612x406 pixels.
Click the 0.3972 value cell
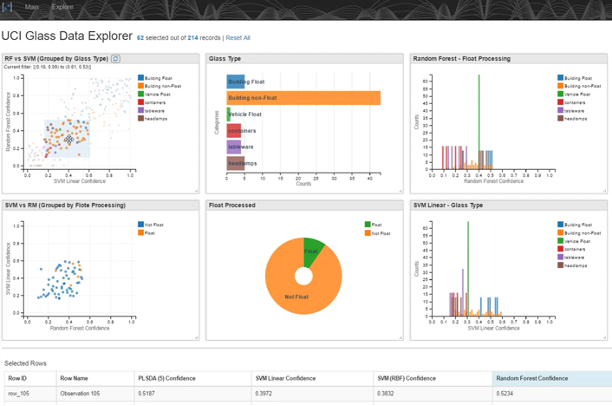[312, 394]
